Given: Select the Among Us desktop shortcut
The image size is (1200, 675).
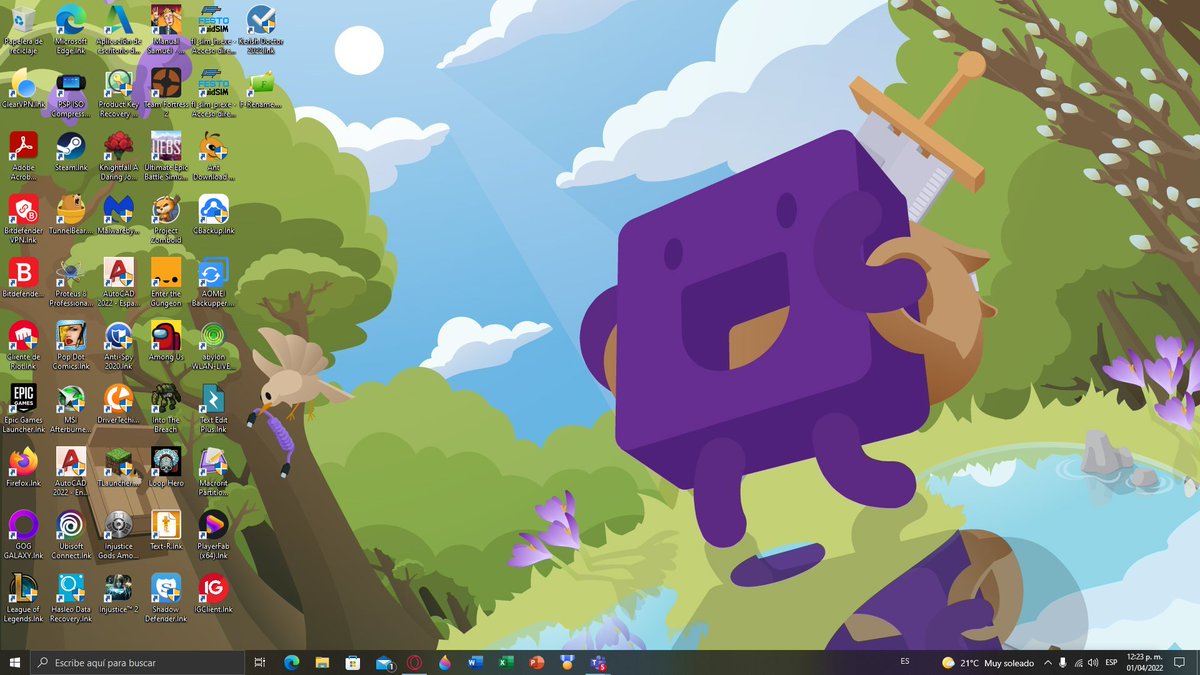Looking at the screenshot, I should pos(166,342).
